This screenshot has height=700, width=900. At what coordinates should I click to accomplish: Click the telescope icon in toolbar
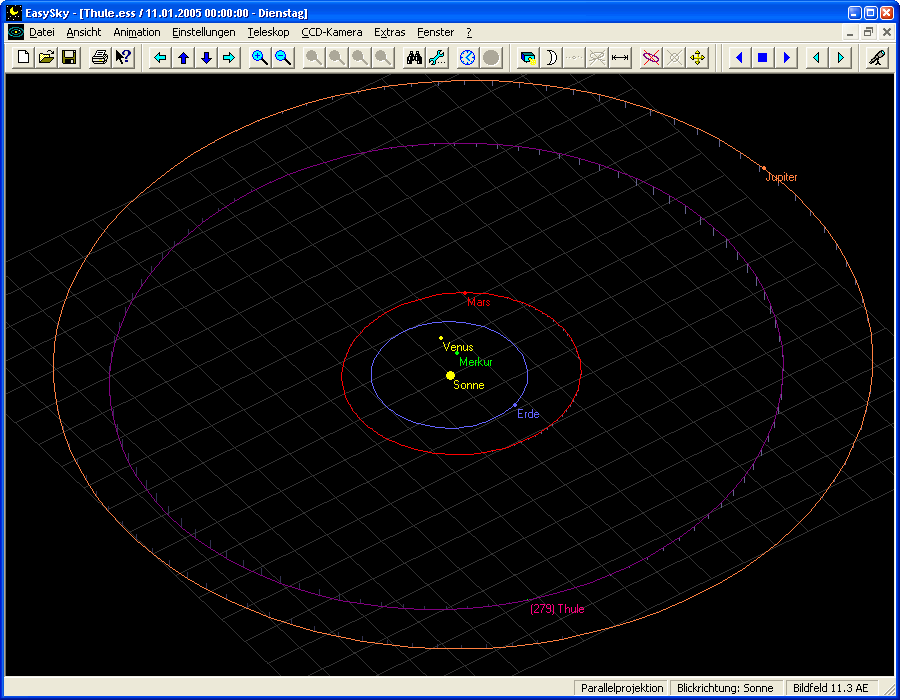(x=875, y=58)
